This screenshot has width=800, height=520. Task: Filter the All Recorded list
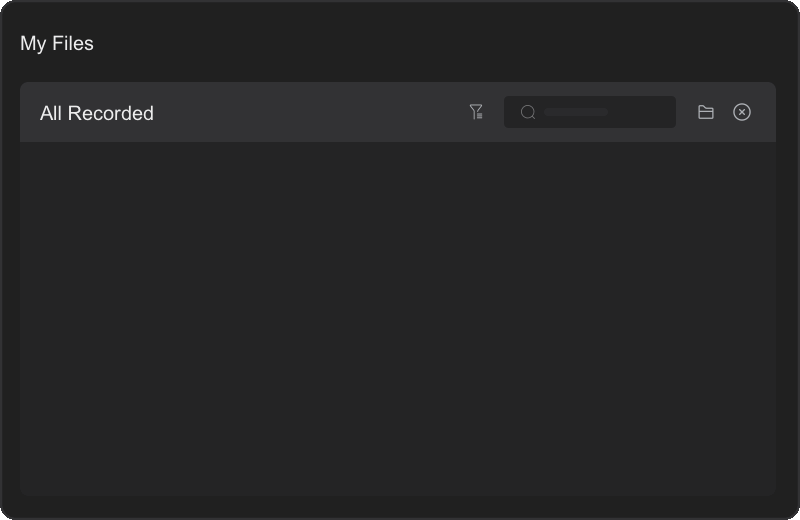click(x=477, y=112)
